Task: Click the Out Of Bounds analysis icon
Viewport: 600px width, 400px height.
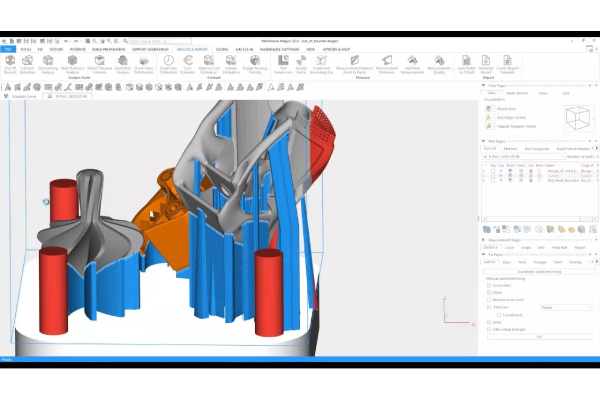Action: click(10, 63)
